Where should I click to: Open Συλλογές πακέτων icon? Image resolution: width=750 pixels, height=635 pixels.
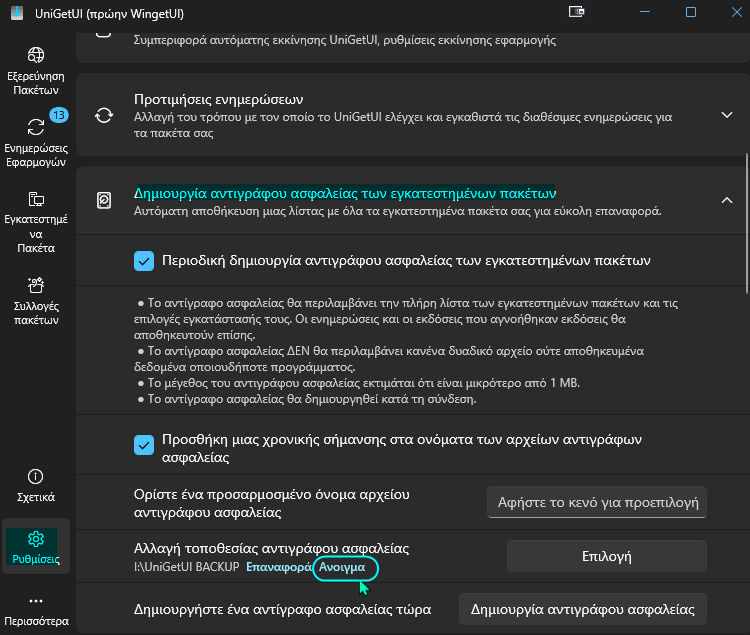pos(36,285)
